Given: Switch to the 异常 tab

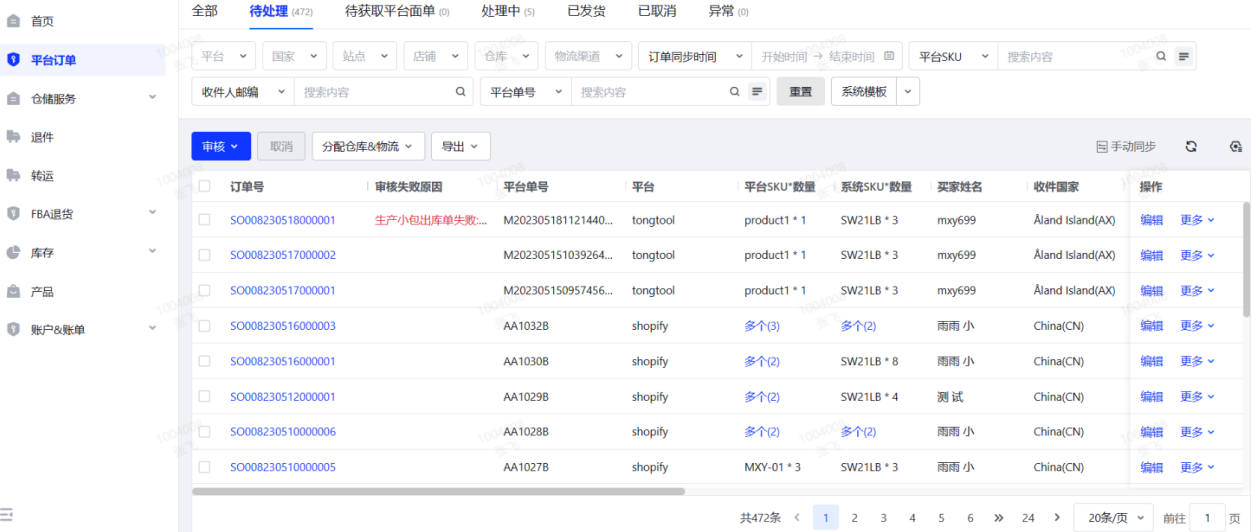Looking at the screenshot, I should [x=728, y=11].
